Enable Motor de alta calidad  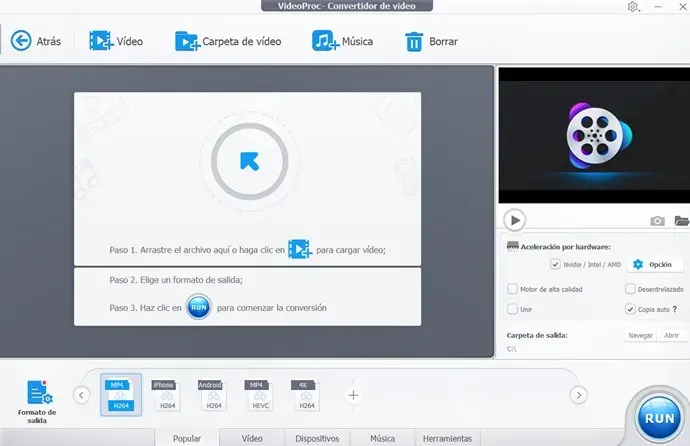(512, 289)
